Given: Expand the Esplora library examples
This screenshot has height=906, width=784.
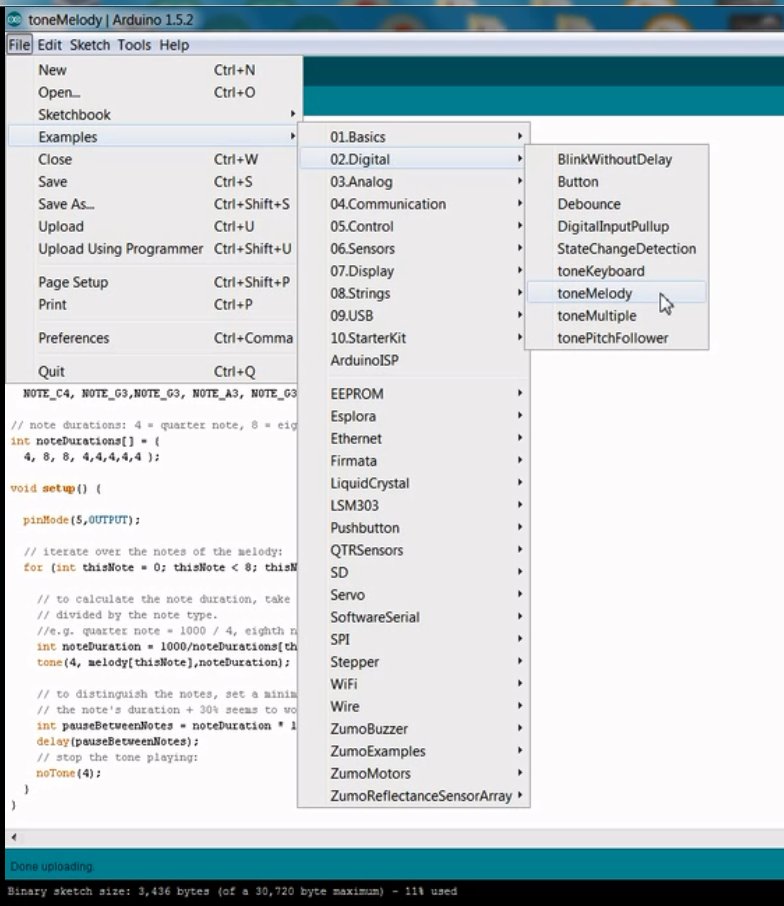Looking at the screenshot, I should point(414,416).
